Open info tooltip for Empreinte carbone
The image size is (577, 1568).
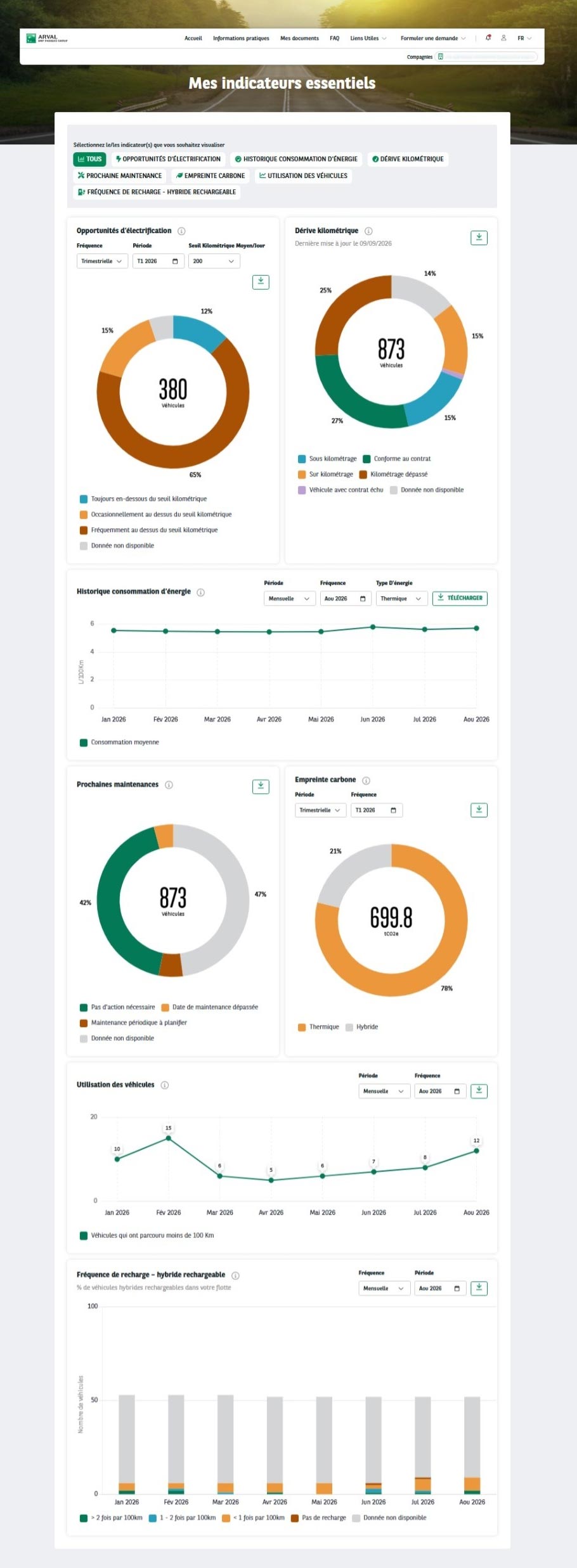366,781
